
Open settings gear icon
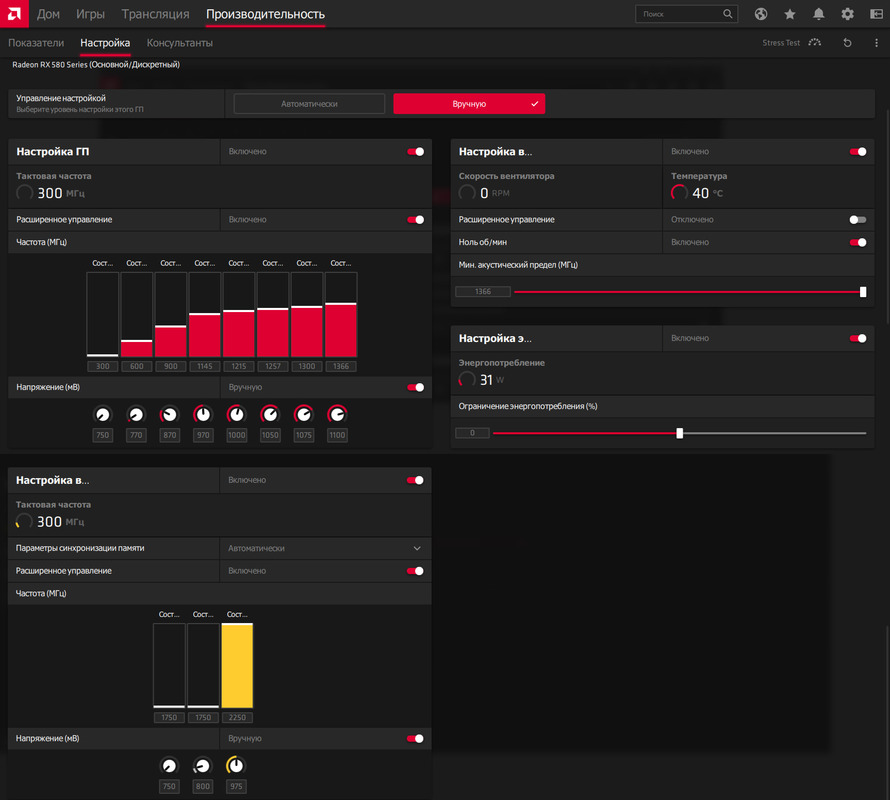tap(847, 14)
